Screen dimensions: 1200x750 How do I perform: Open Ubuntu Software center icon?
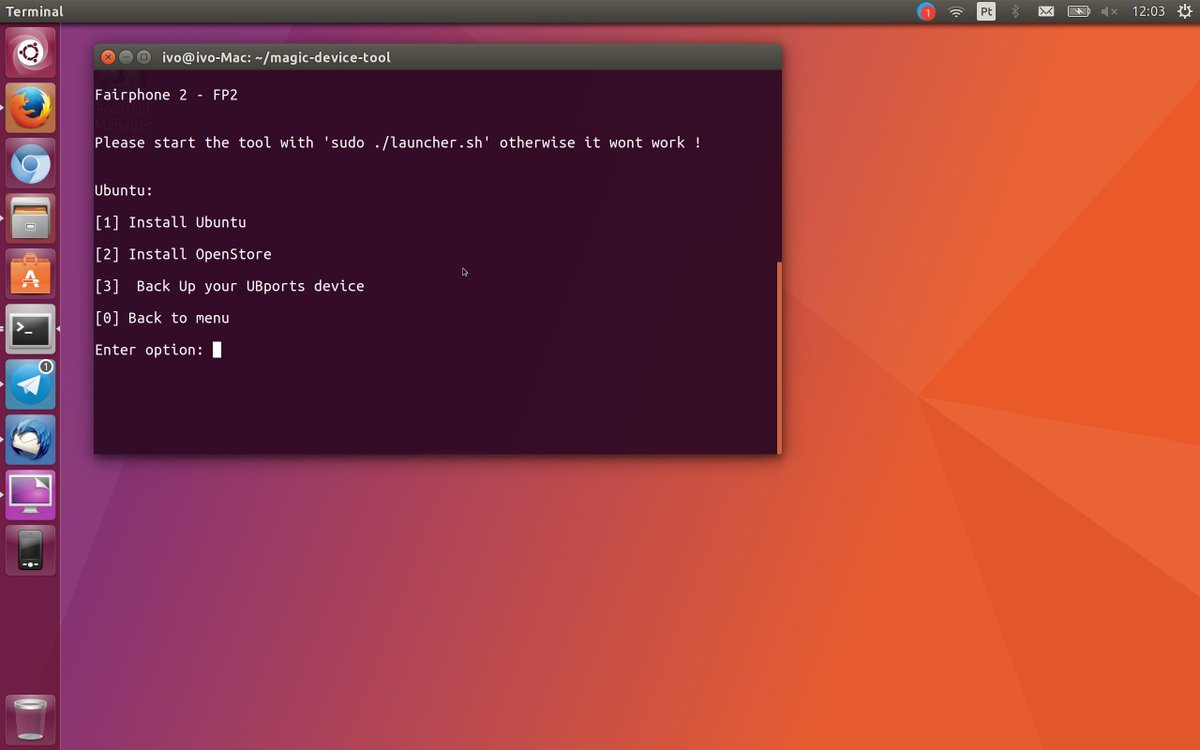[30, 274]
